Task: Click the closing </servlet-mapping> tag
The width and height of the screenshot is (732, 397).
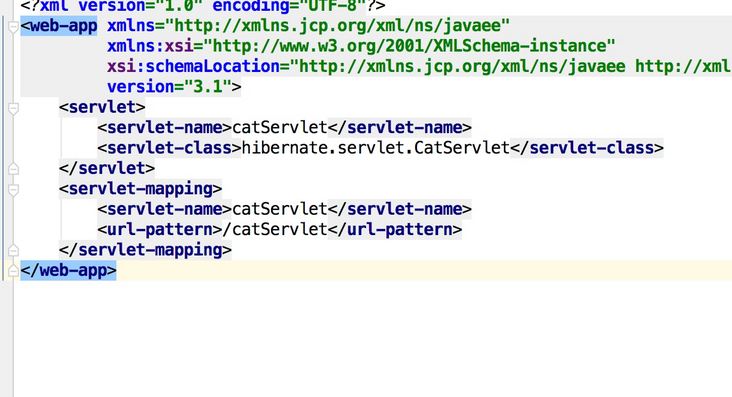Action: (145, 250)
